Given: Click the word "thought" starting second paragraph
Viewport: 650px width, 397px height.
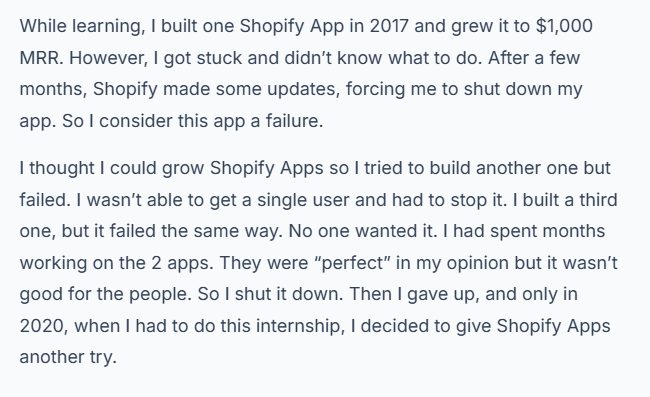Looking at the screenshot, I should [62, 168].
